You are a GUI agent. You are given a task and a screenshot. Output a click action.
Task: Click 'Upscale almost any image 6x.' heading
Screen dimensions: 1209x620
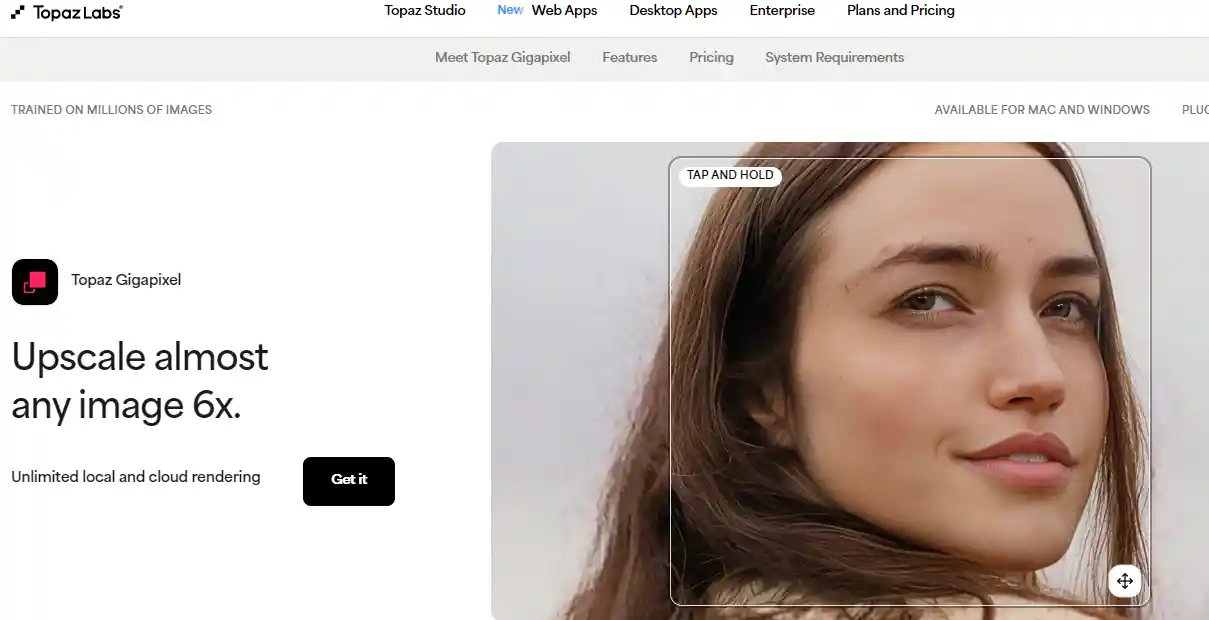coord(140,381)
